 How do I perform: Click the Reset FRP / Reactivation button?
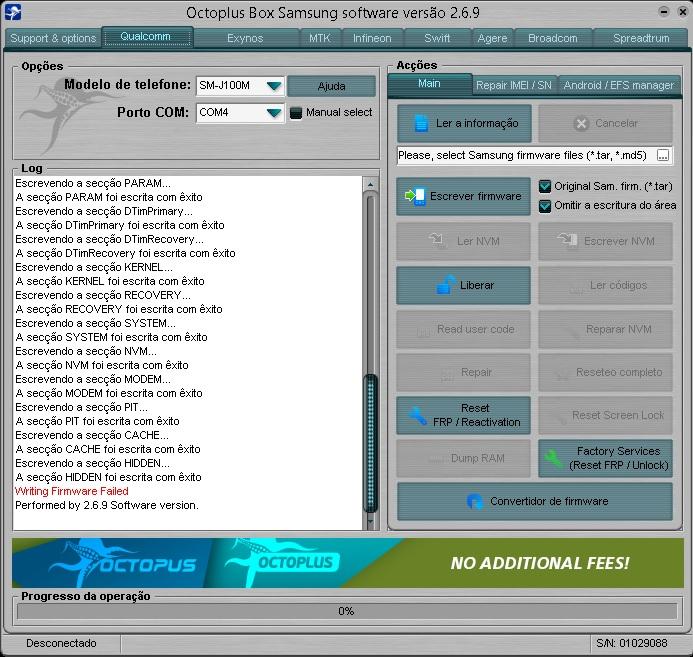[463, 415]
